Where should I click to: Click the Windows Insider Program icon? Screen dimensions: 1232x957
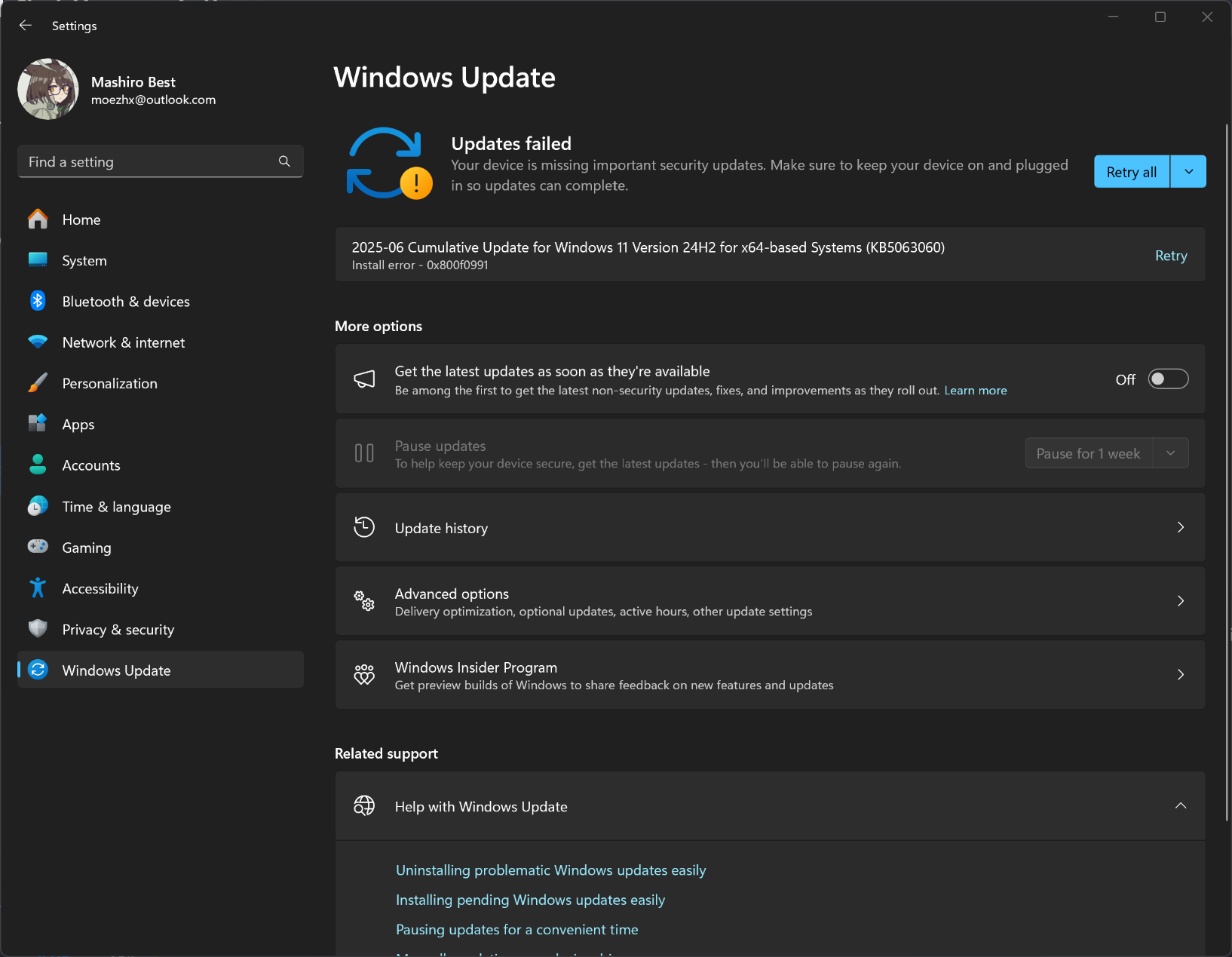pyautogui.click(x=364, y=674)
